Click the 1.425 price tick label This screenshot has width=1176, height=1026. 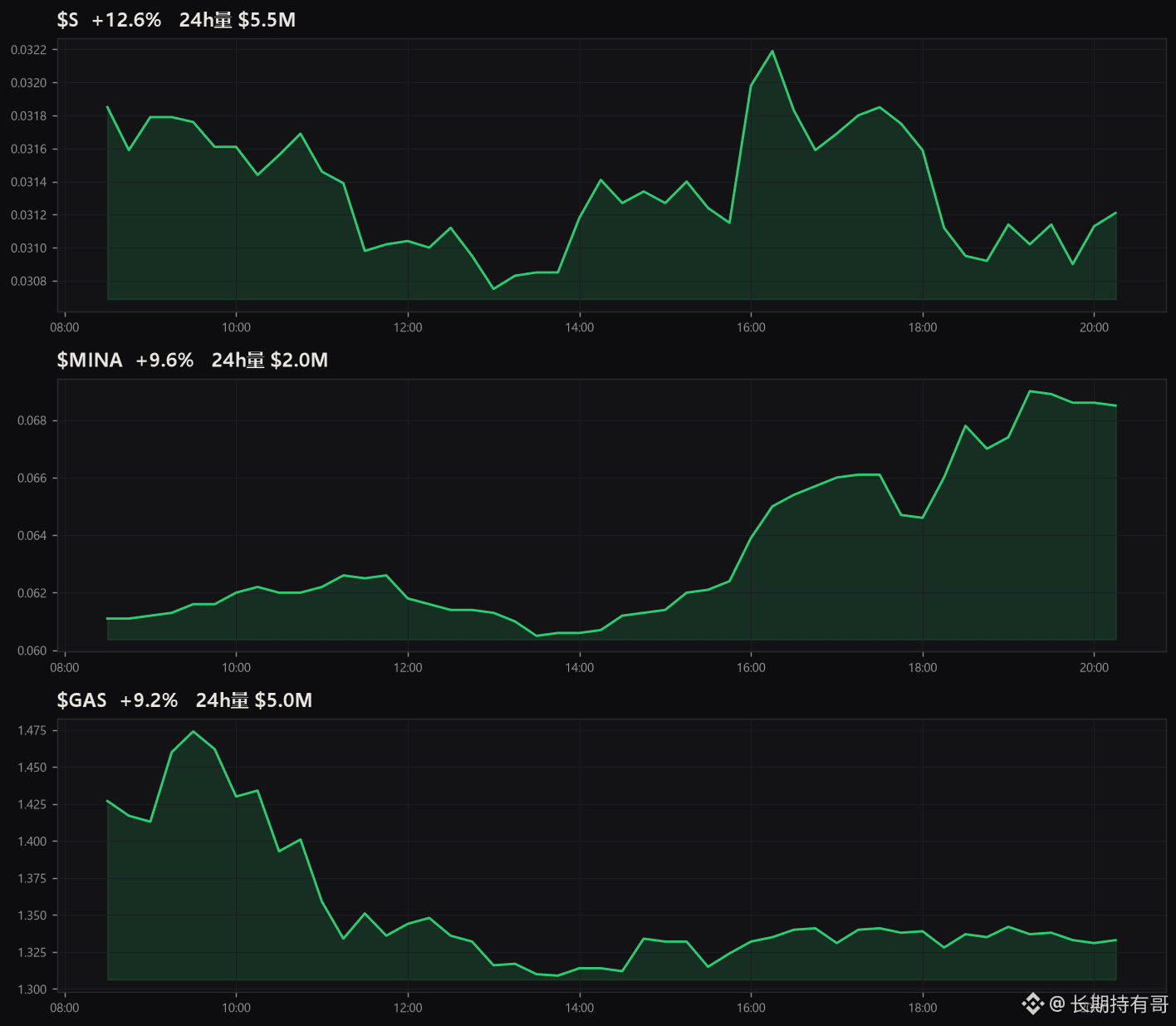[32, 804]
